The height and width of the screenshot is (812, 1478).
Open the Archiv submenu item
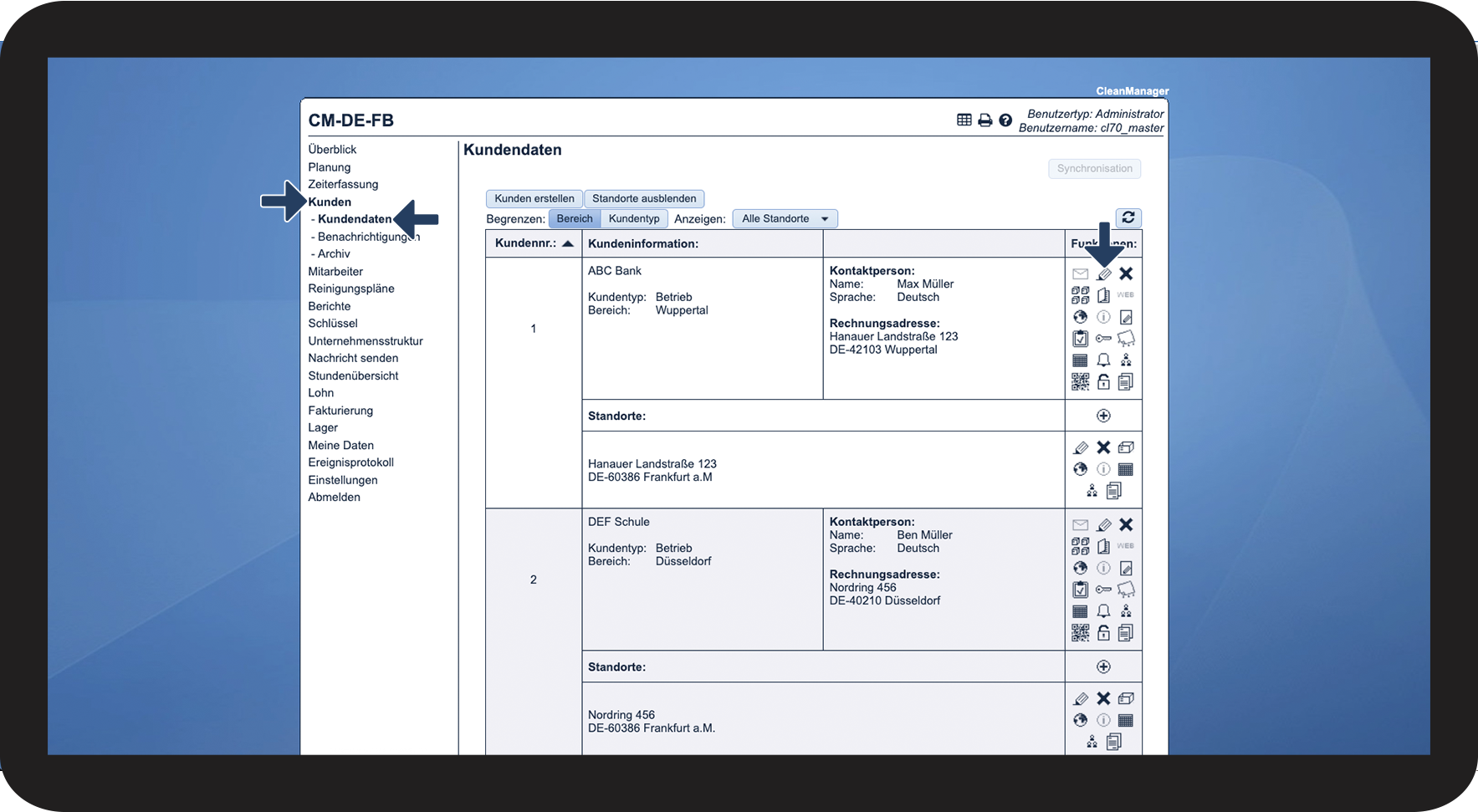point(334,254)
